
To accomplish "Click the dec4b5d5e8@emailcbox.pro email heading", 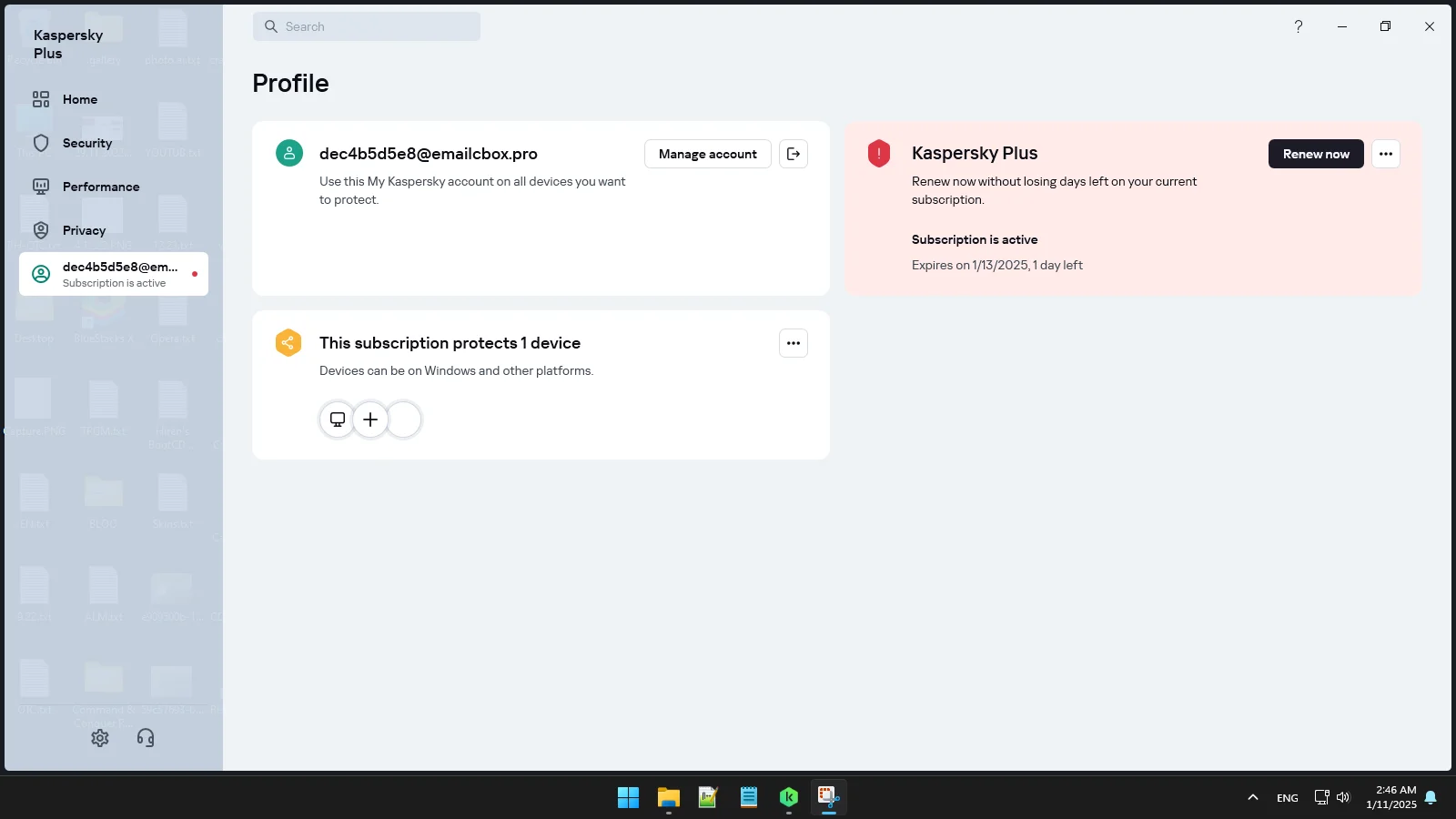I will click(429, 154).
